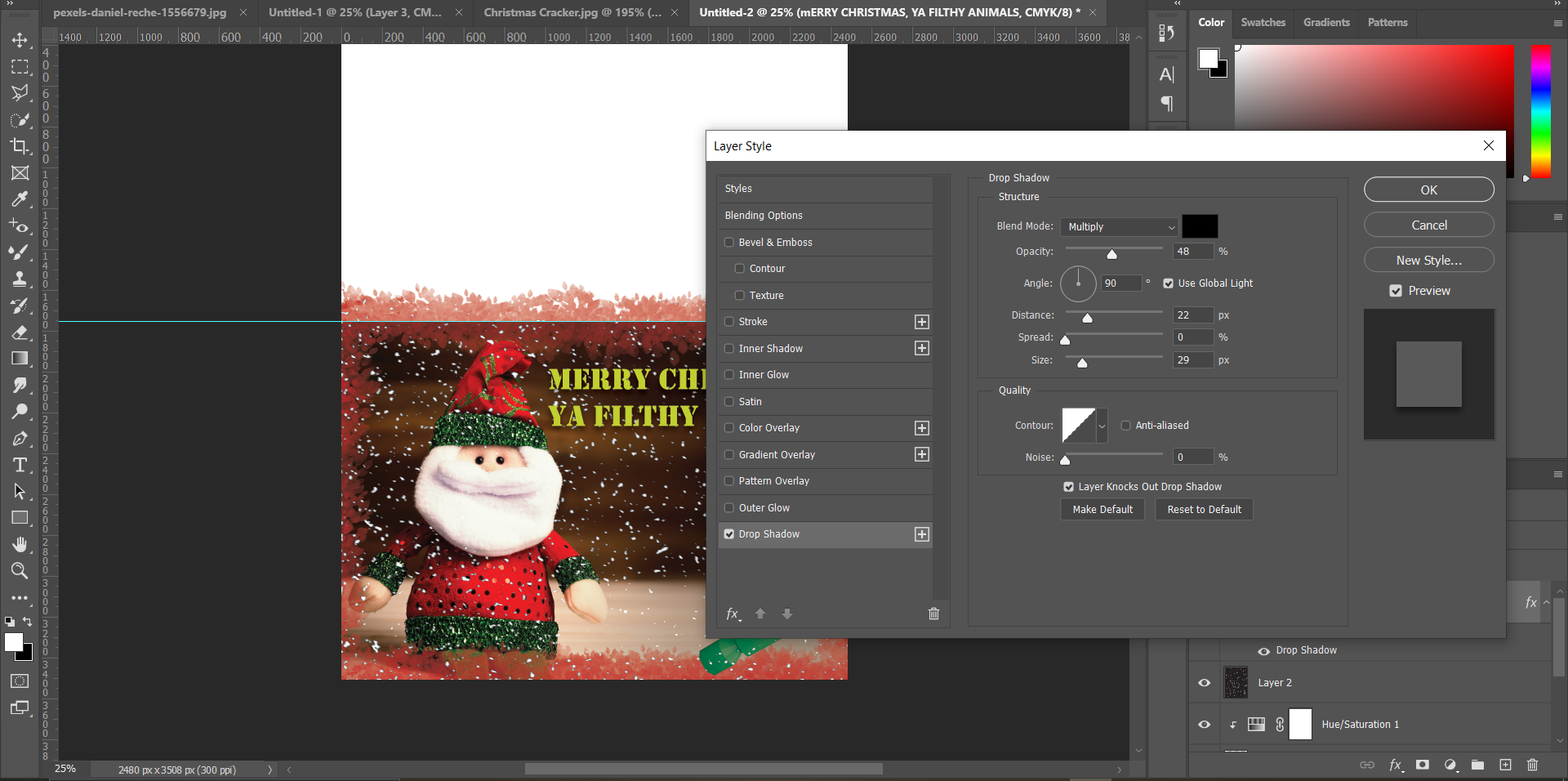Switch to the Swatches tab
This screenshot has height=781, width=1568.
1263,22
